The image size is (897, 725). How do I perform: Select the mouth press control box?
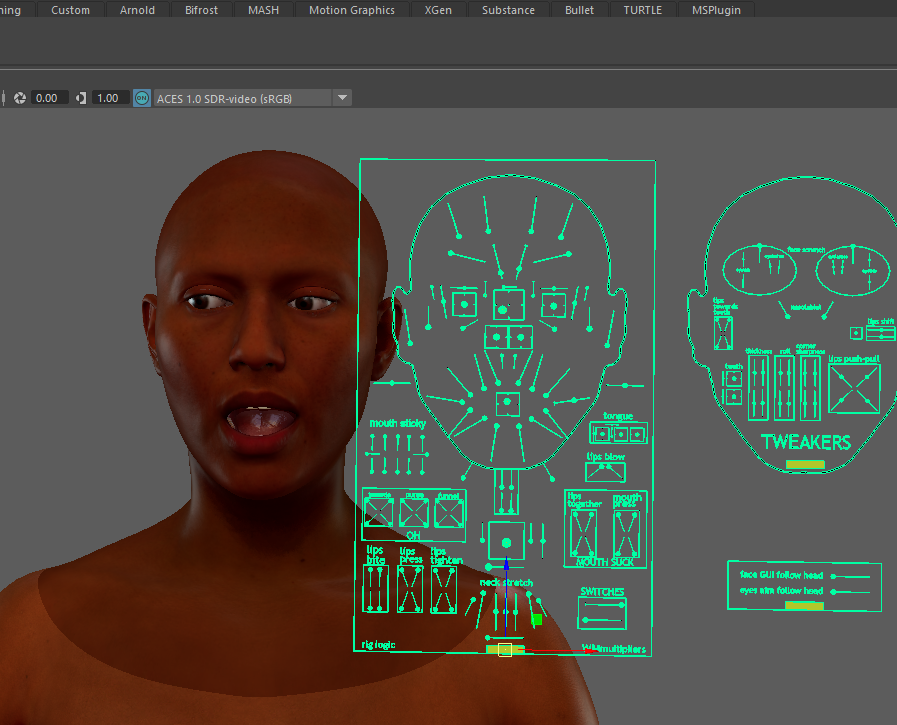(626, 533)
